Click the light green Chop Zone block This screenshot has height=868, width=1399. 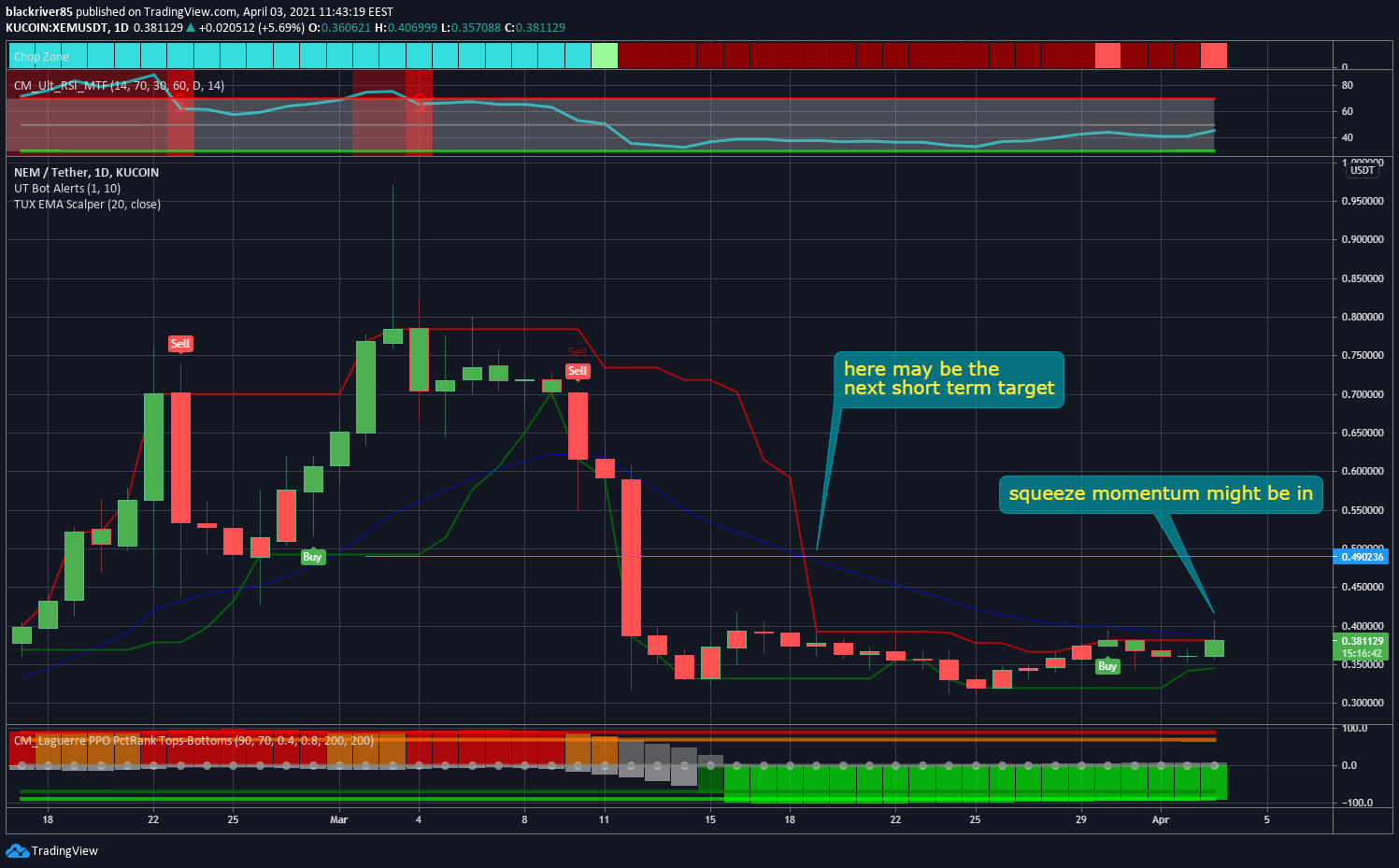point(605,56)
